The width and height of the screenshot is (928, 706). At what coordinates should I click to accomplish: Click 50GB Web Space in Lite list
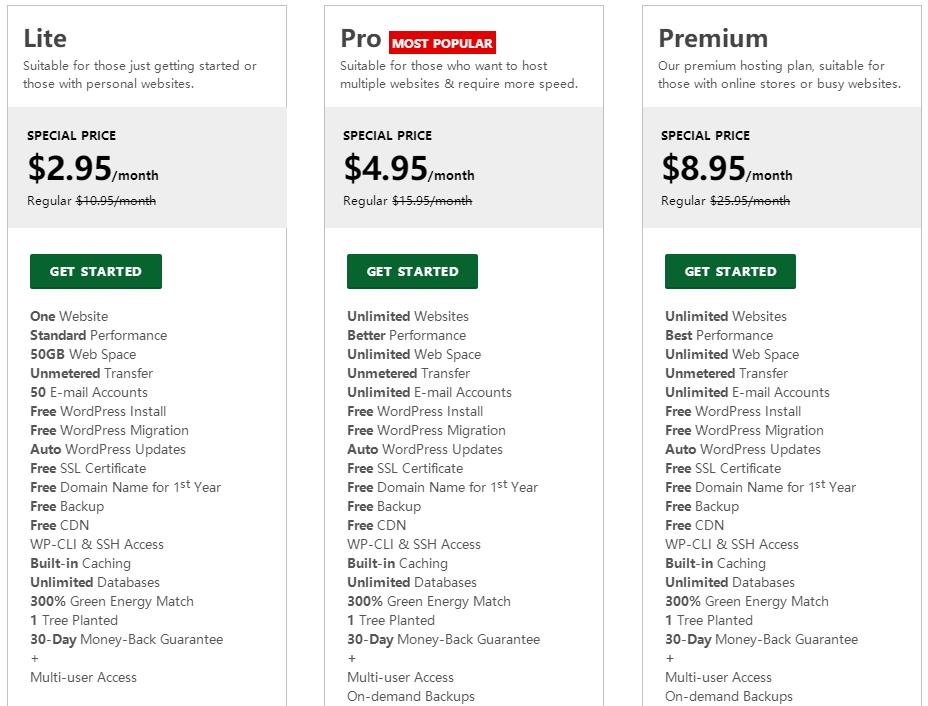tap(83, 354)
